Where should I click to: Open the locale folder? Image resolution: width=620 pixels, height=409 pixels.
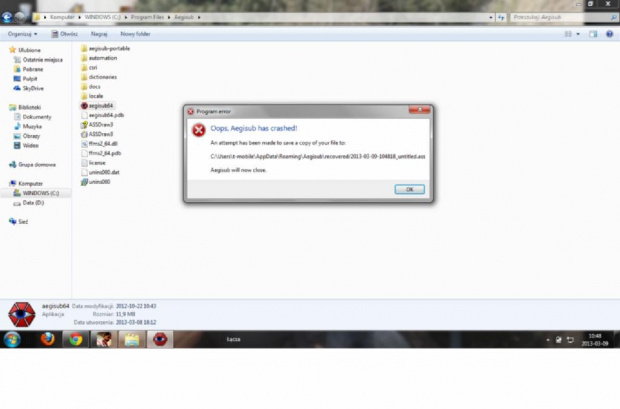pos(92,96)
